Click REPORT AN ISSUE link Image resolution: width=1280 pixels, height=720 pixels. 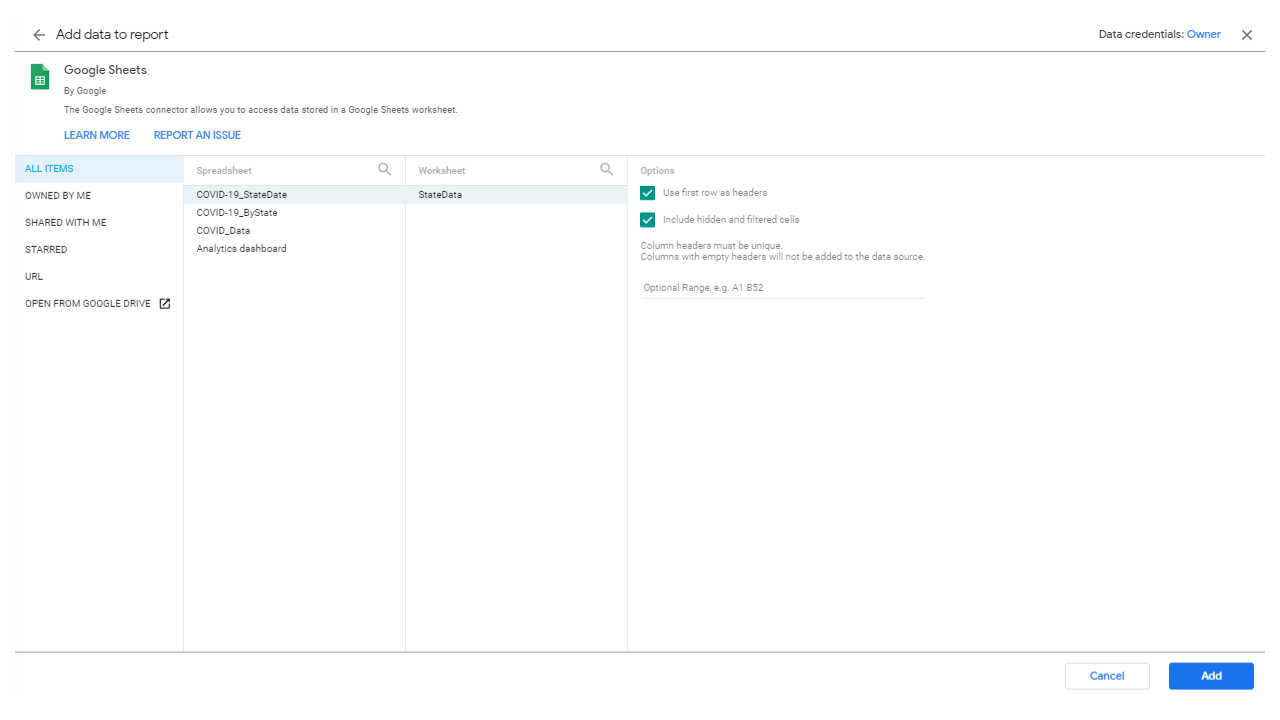click(x=197, y=135)
